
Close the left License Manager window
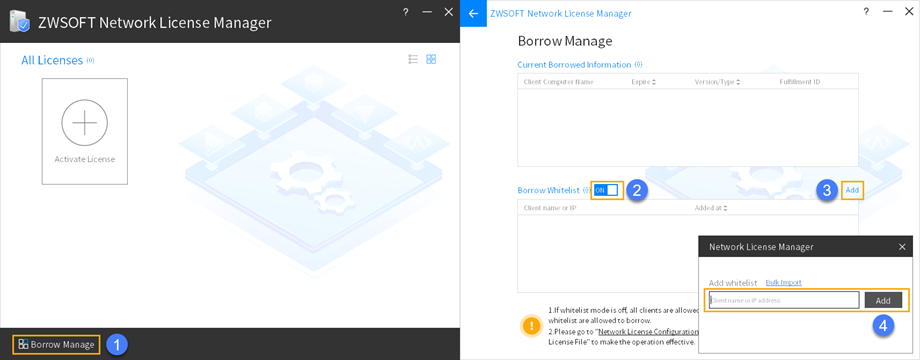[x=449, y=12]
